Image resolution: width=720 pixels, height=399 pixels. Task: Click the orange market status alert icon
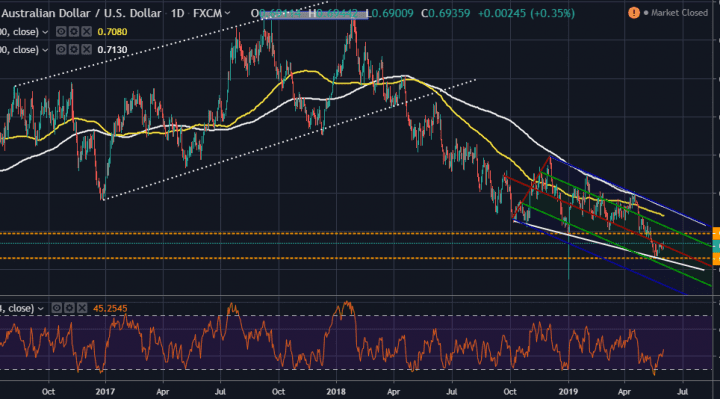pyautogui.click(x=634, y=13)
